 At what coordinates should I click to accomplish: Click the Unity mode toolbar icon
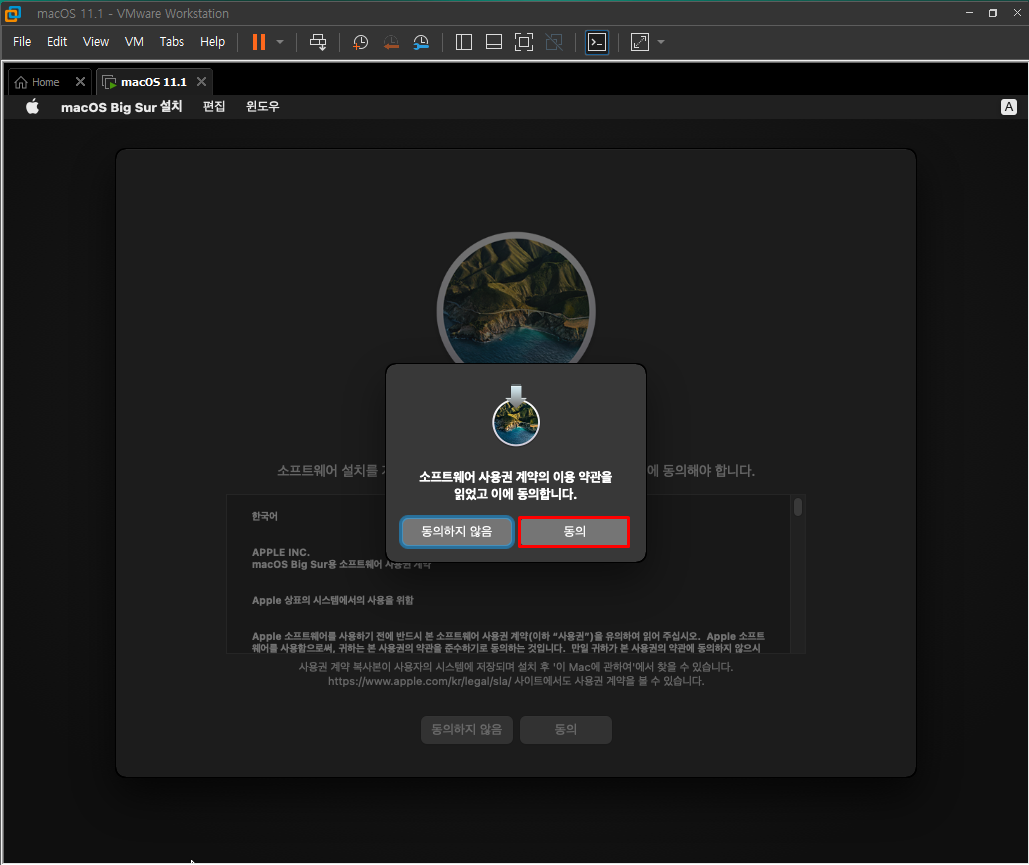pos(554,42)
